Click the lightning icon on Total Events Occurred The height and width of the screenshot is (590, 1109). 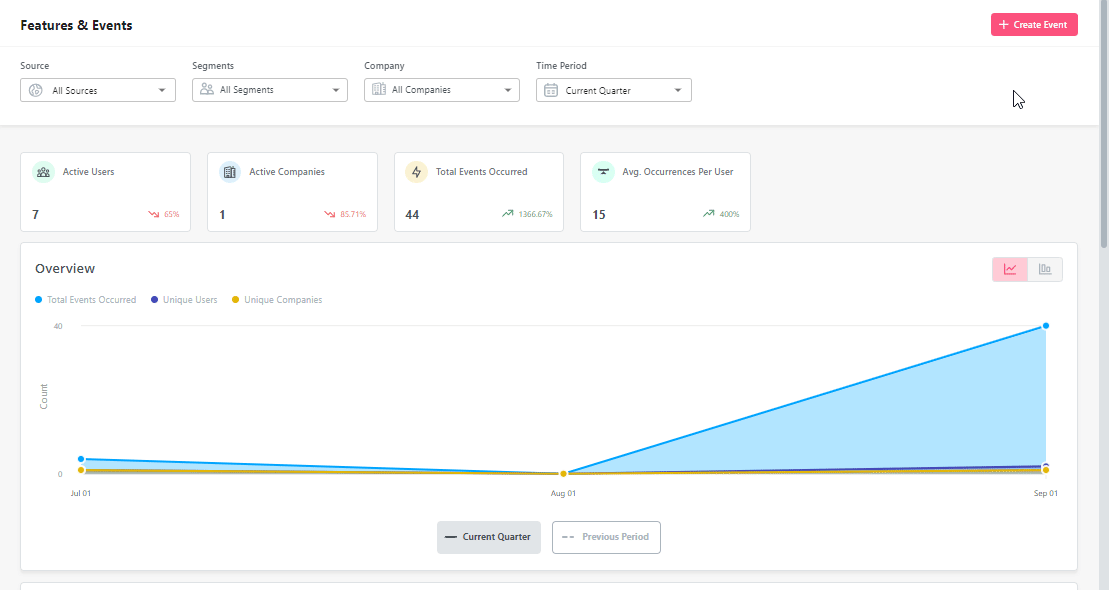pyautogui.click(x=416, y=171)
